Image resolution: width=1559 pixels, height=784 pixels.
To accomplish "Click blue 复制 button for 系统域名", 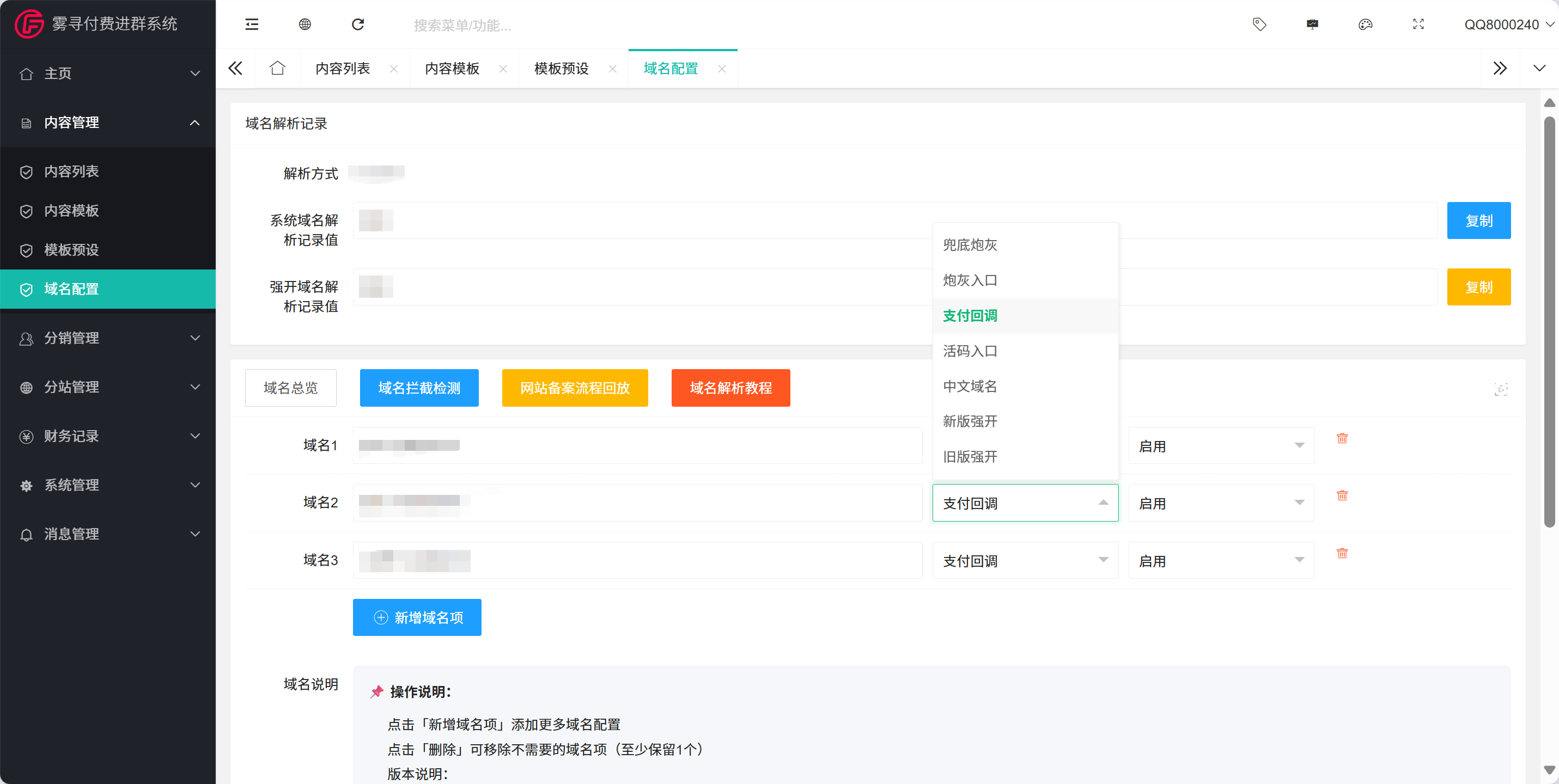I will tap(1478, 221).
